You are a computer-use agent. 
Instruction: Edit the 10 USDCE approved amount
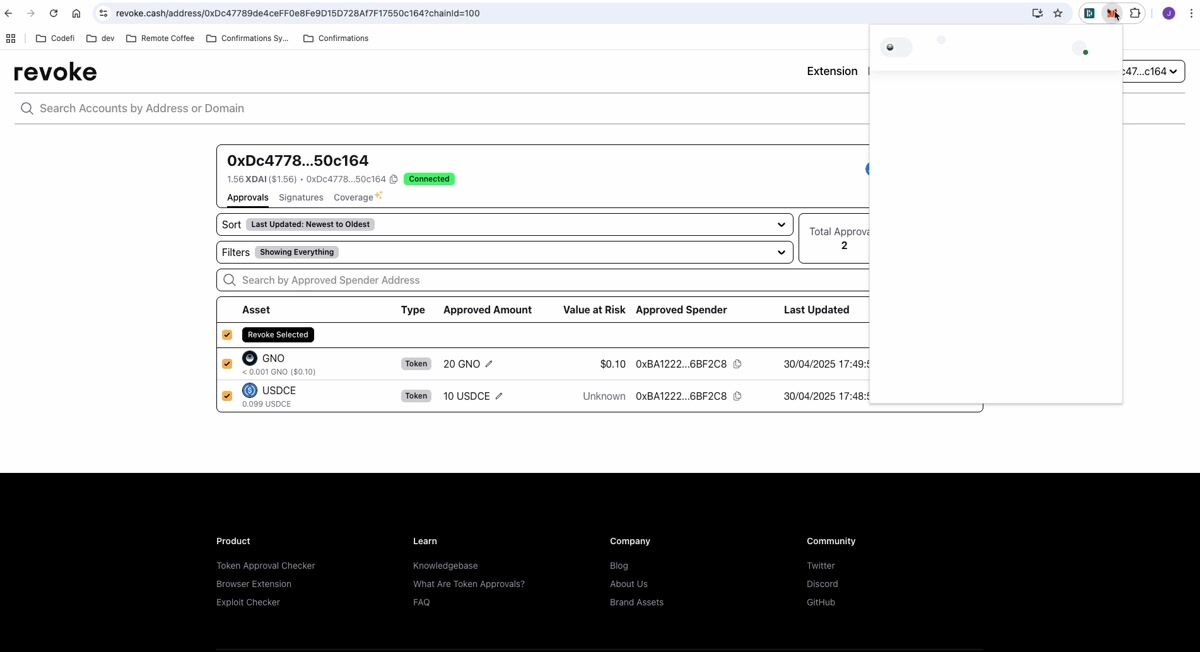pos(499,396)
